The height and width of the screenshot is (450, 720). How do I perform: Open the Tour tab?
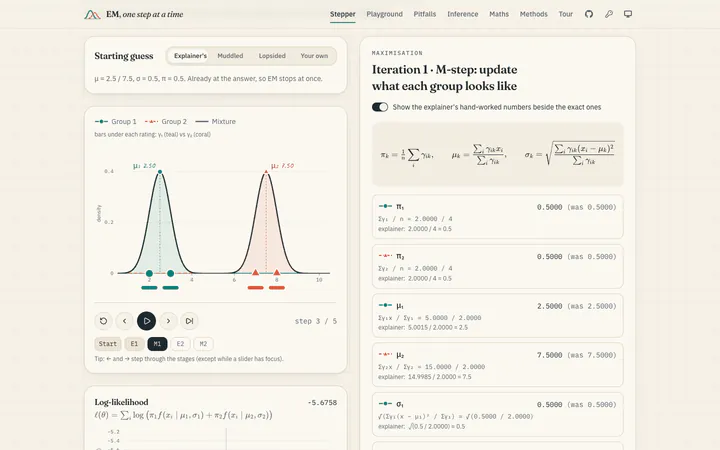click(x=565, y=14)
